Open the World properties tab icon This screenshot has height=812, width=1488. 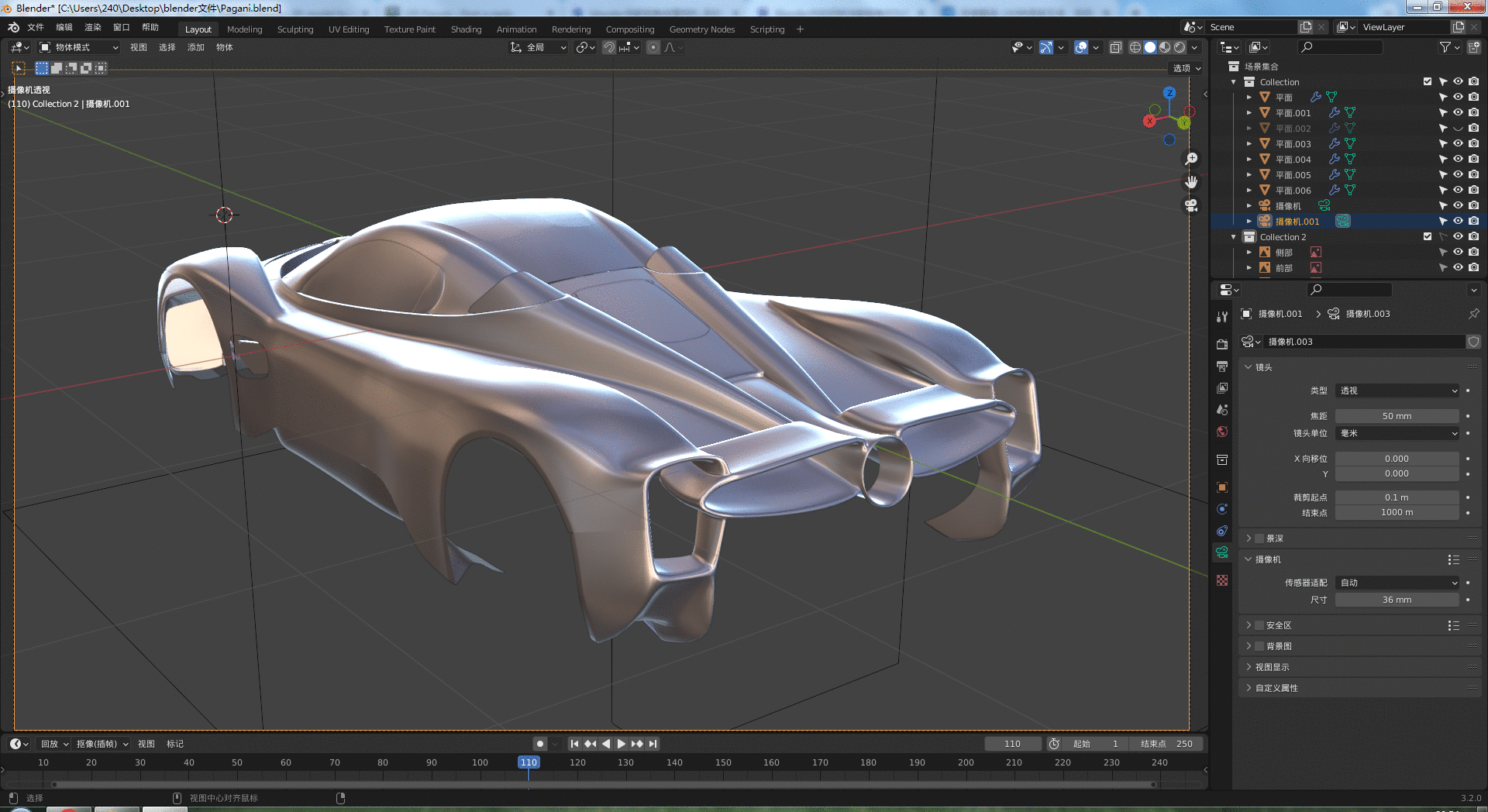[1222, 432]
